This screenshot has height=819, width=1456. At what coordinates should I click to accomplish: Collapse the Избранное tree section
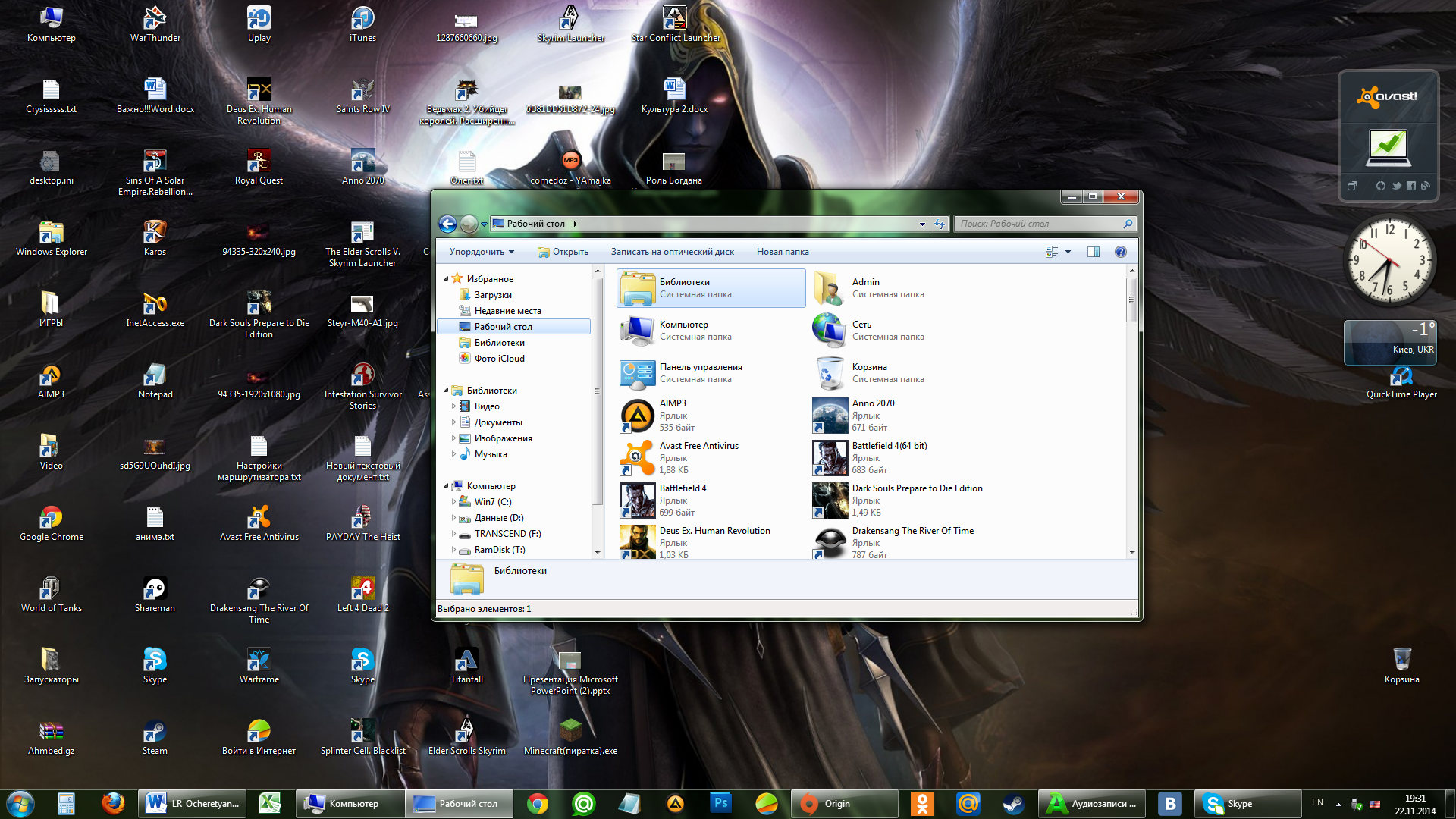pos(446,279)
